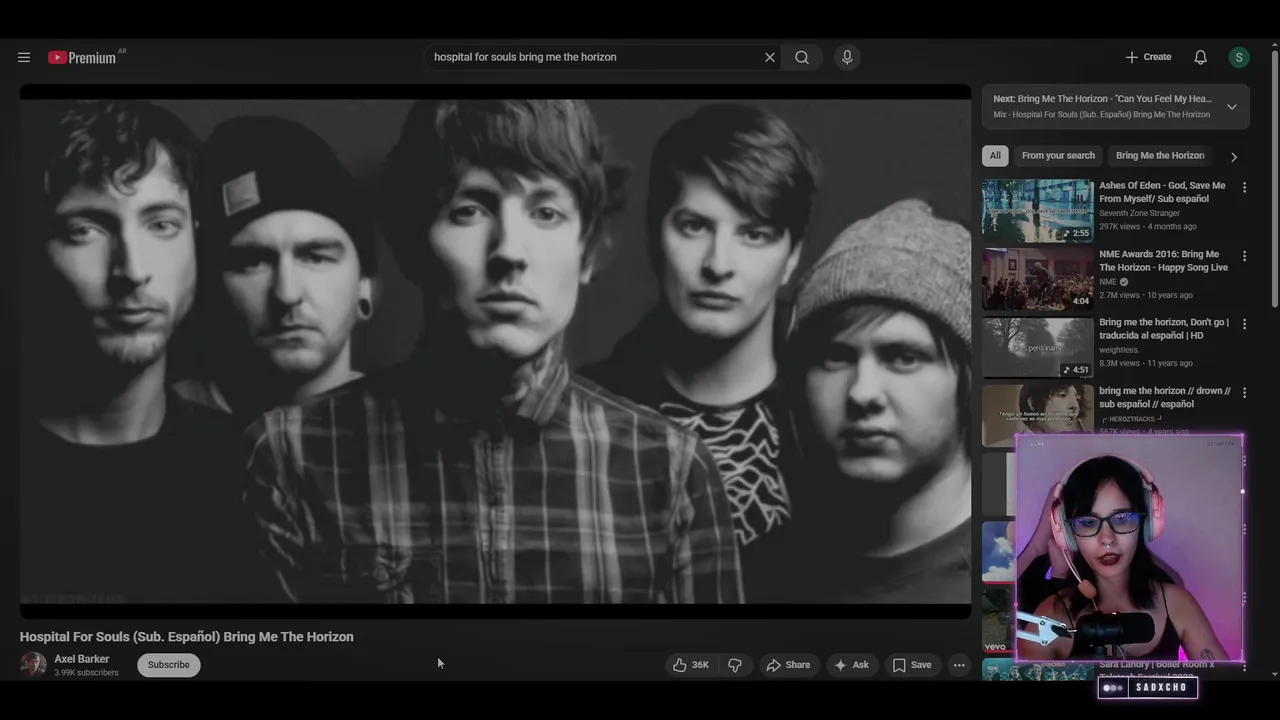Select the All filter chip
Viewport: 1280px width, 720px height.
point(995,155)
